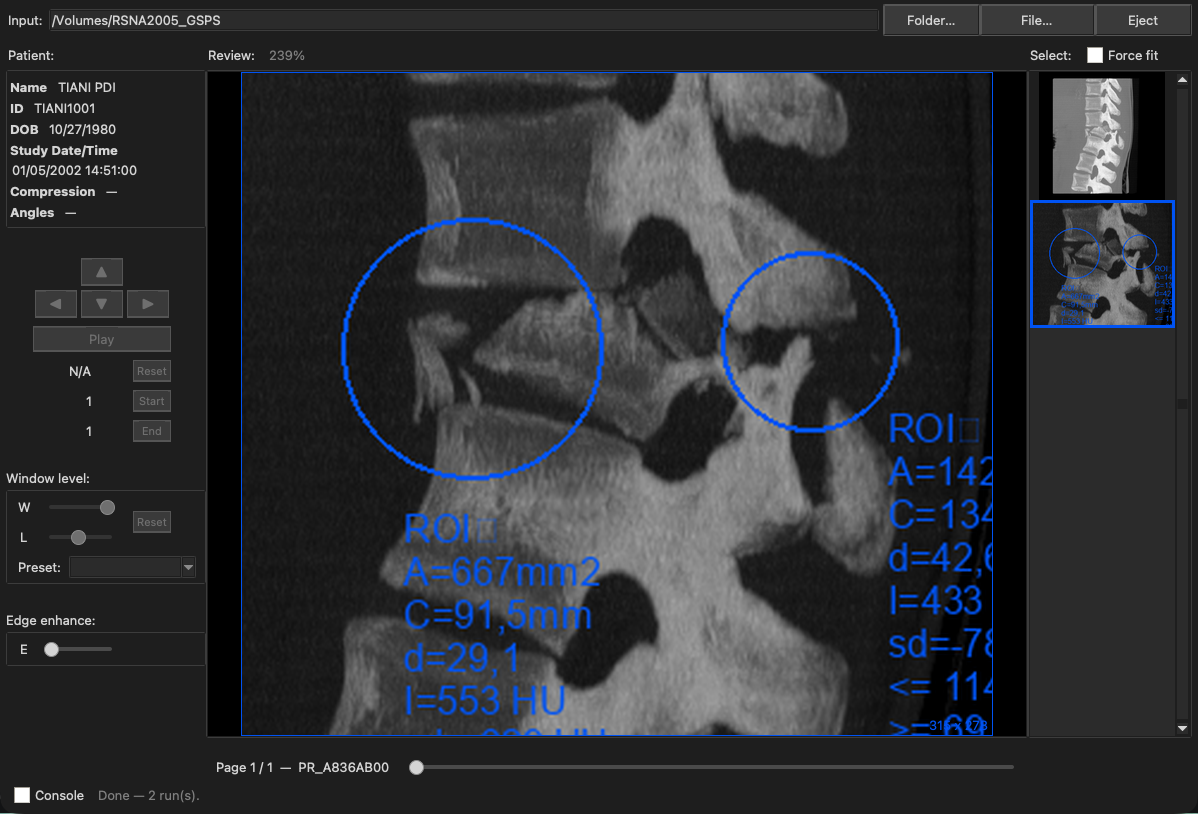Click the down arrow navigation button
Screen dimensions: 1198x814
pos(102,303)
